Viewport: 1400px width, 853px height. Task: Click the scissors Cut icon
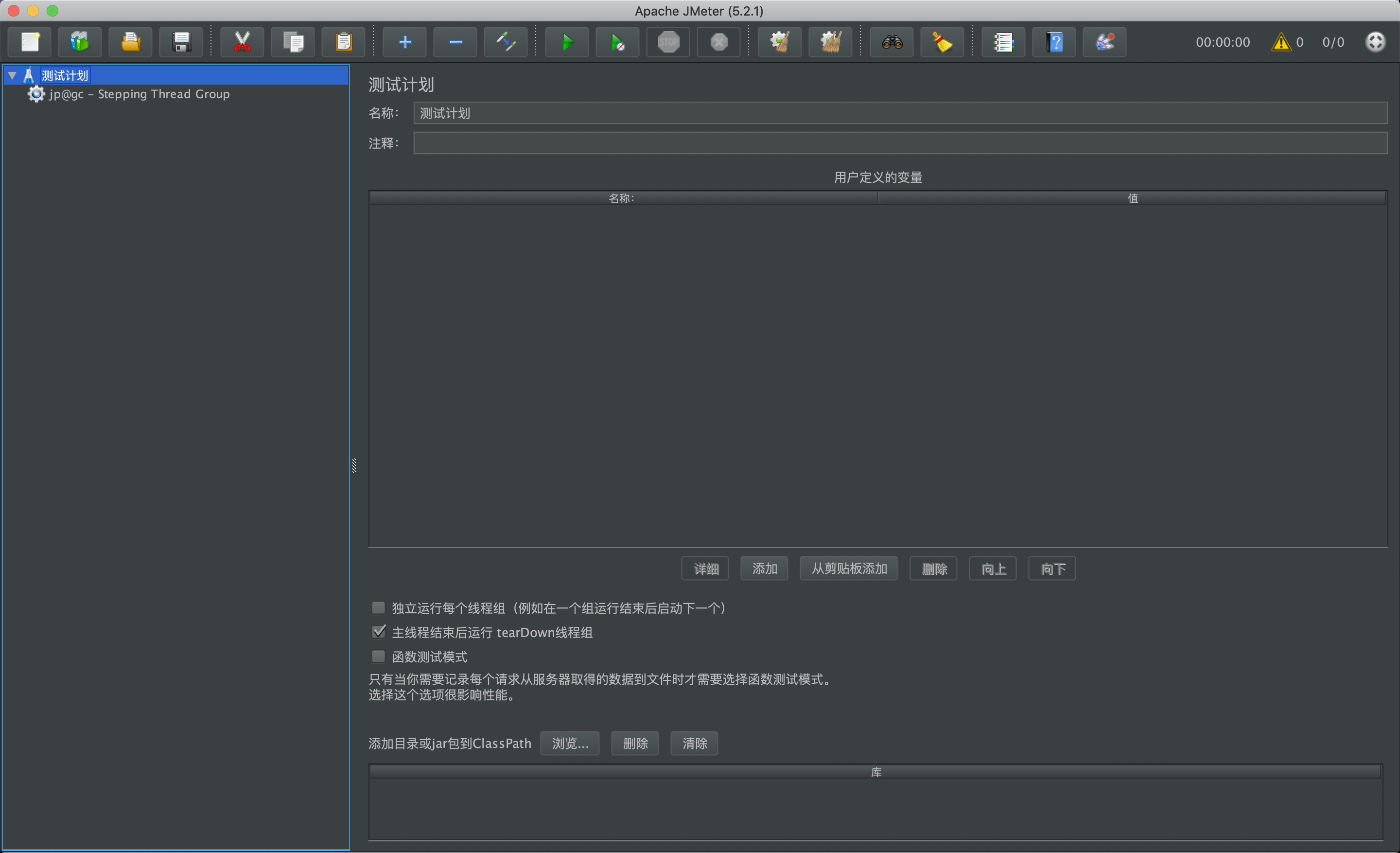pos(242,42)
